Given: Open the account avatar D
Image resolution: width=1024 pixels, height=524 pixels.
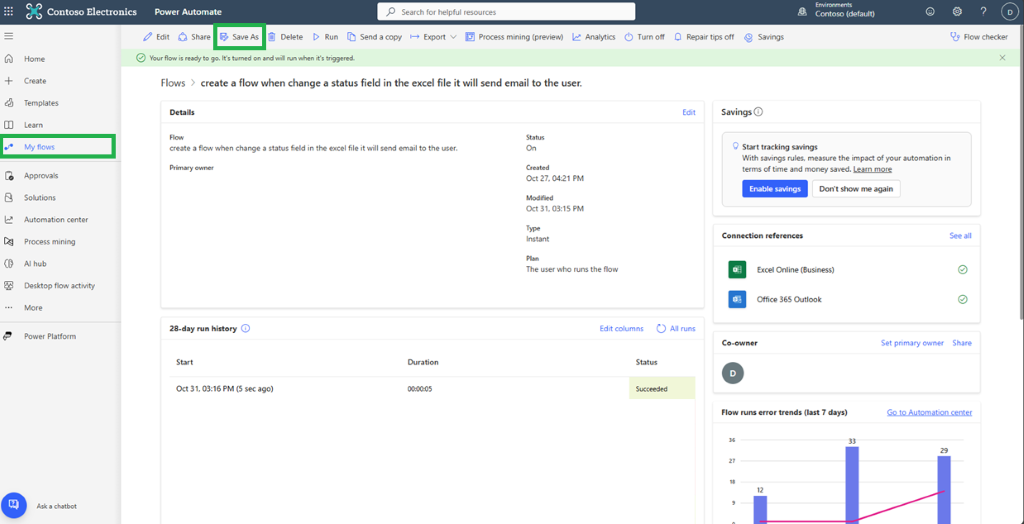Looking at the screenshot, I should coord(1009,12).
